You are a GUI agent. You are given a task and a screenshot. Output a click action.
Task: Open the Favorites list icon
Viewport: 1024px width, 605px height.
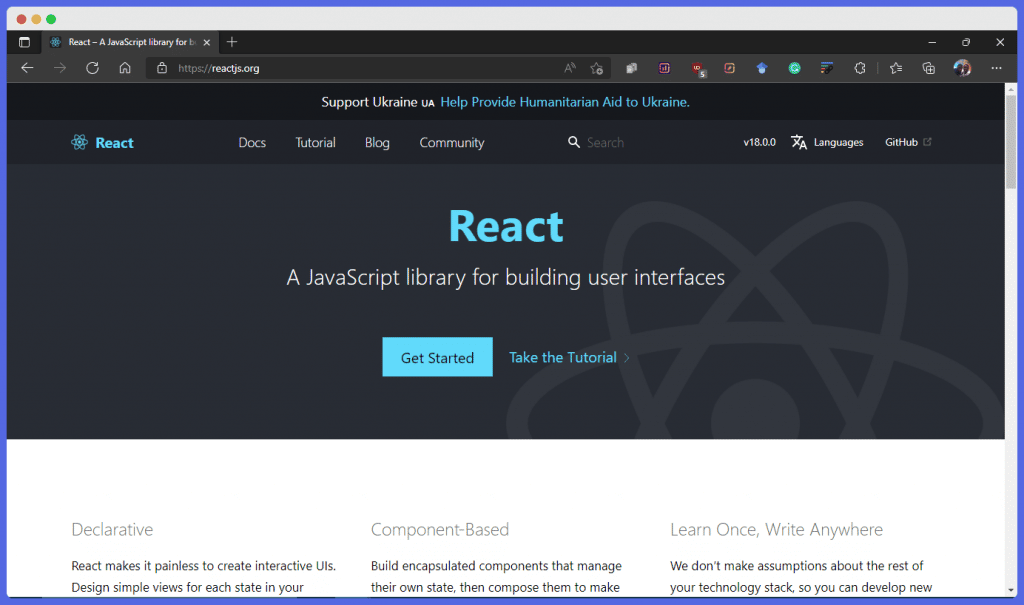coord(896,68)
